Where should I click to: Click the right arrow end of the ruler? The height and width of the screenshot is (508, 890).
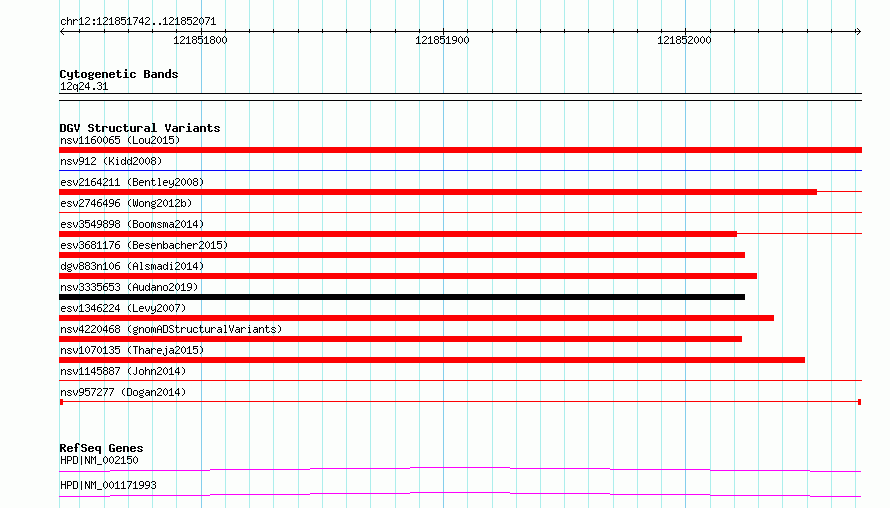coord(858,31)
